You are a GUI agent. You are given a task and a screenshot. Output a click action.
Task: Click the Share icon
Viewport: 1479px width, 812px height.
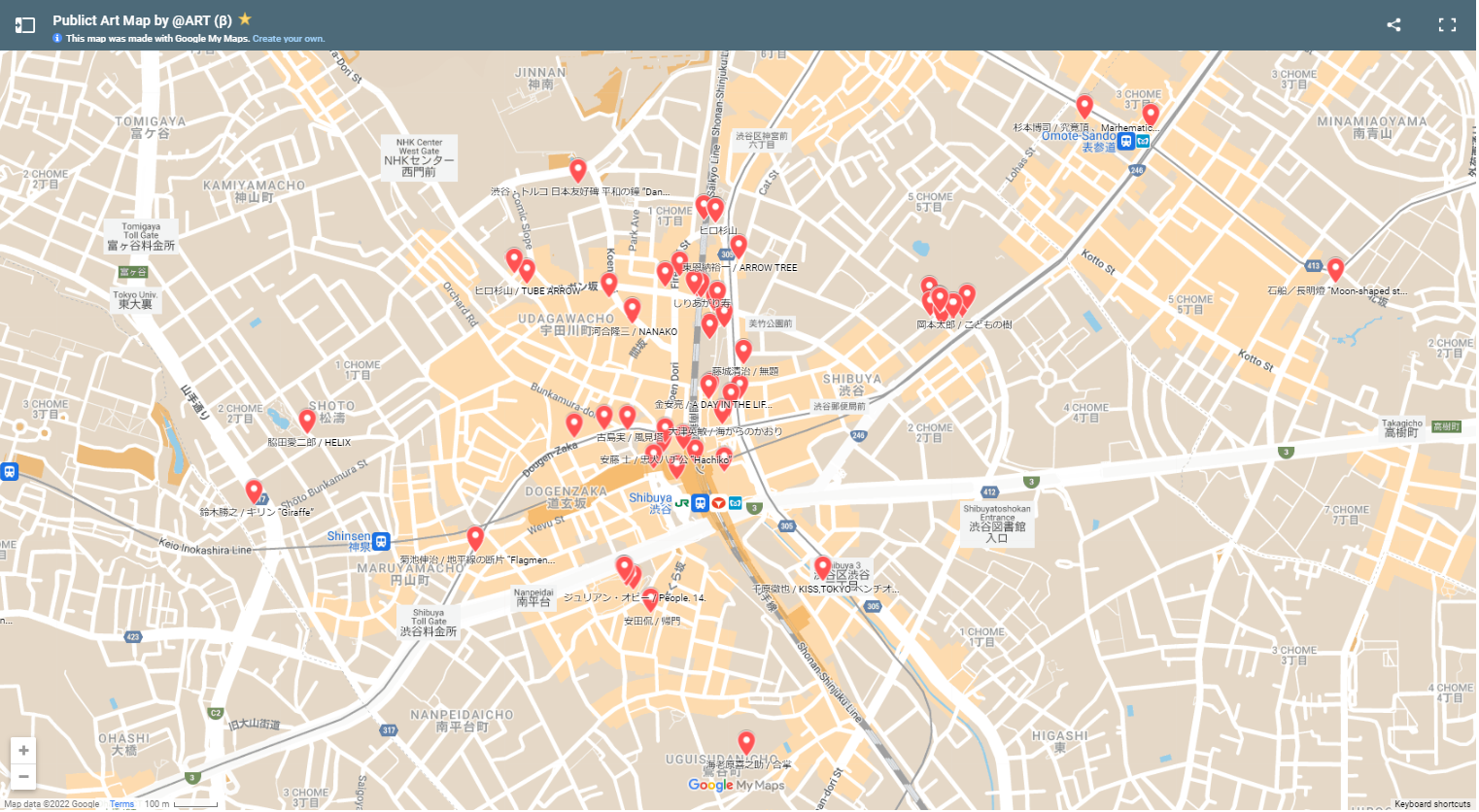coord(1393,24)
